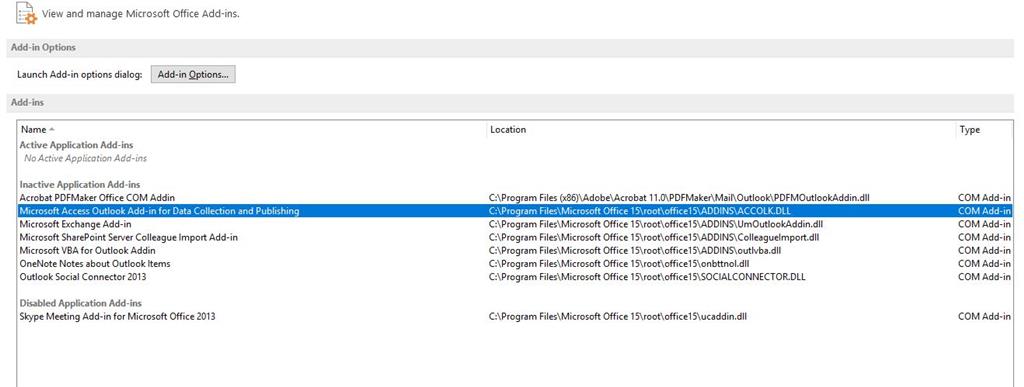This screenshot has width=1024, height=387.
Task: Select Skype Meeting Add-in for Microsoft Office 2013
Action: pyautogui.click(x=515, y=316)
